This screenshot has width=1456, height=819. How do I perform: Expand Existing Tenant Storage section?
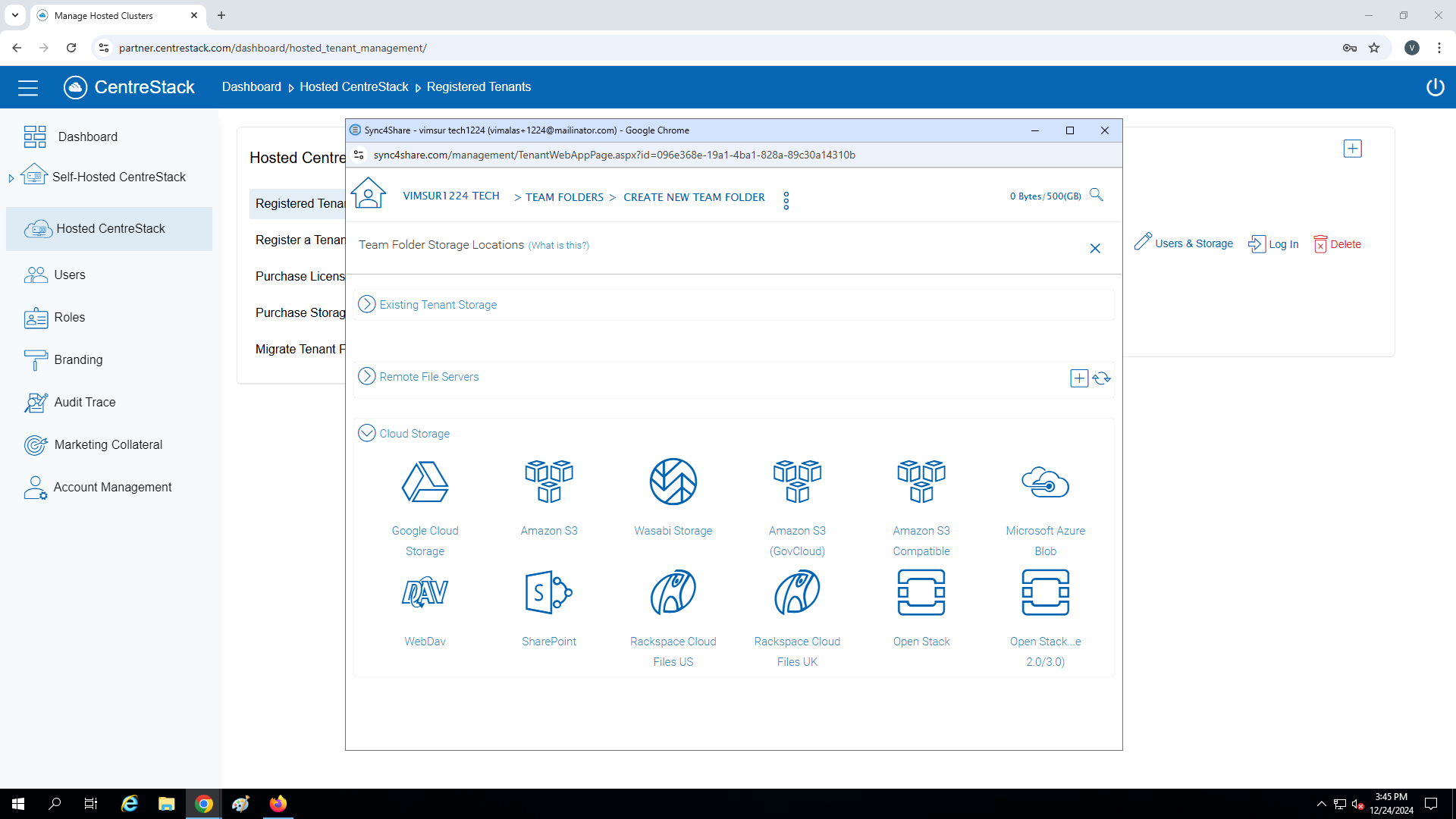(367, 304)
